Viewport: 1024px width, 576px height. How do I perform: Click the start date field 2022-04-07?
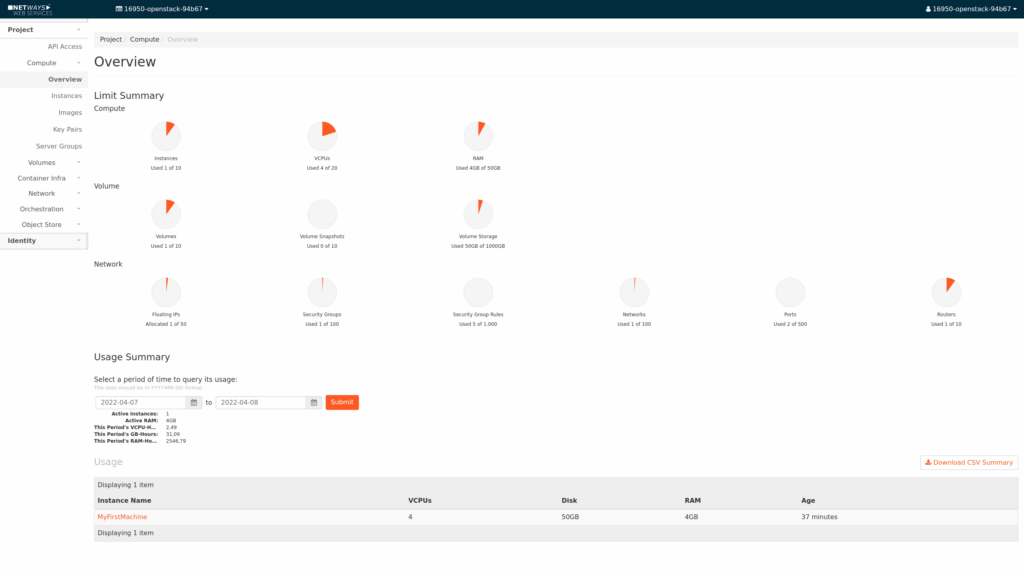[141, 402]
